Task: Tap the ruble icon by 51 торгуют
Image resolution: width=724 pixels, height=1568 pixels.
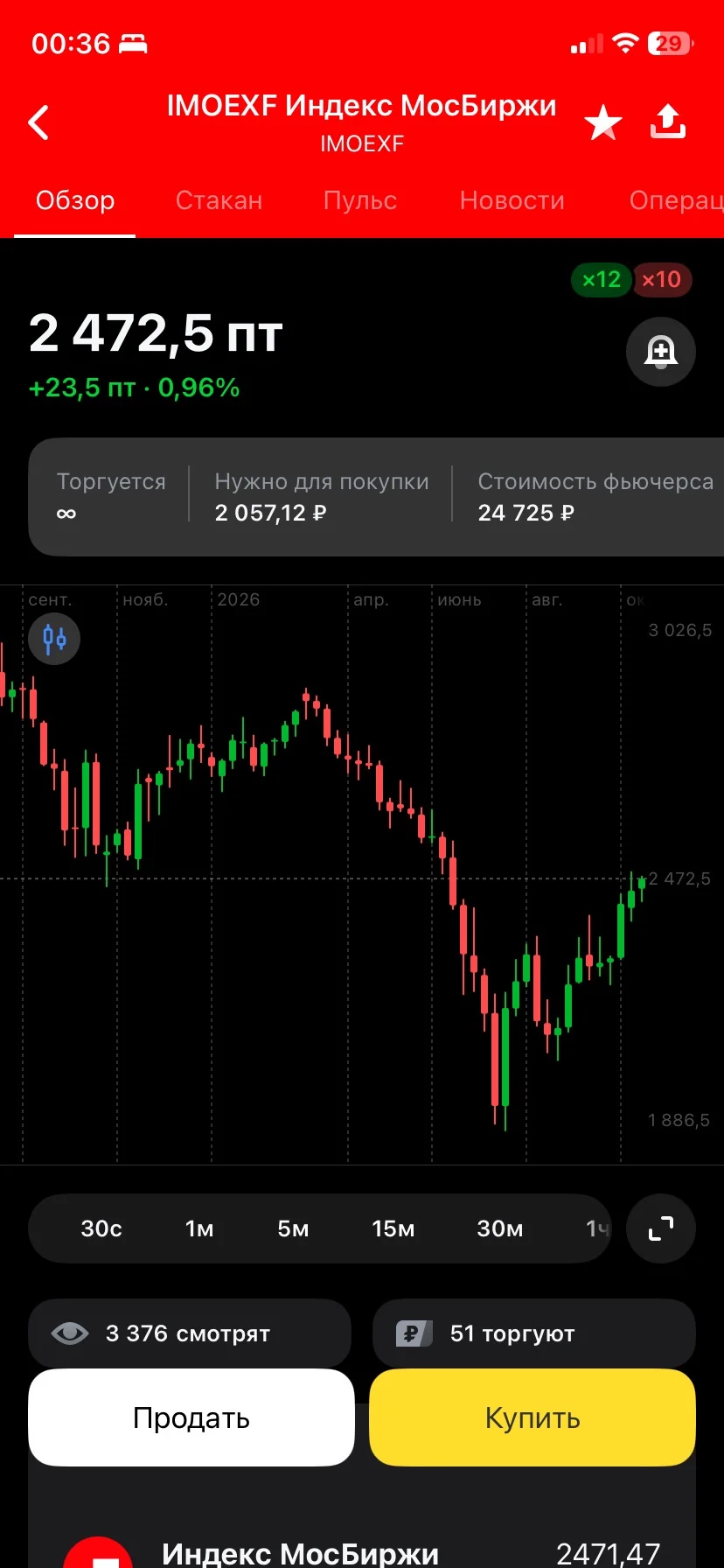Action: [414, 1333]
